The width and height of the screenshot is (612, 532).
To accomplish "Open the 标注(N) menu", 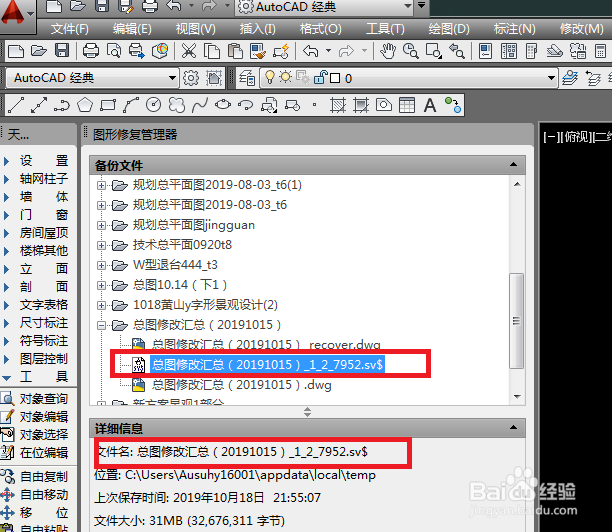I will [x=514, y=29].
